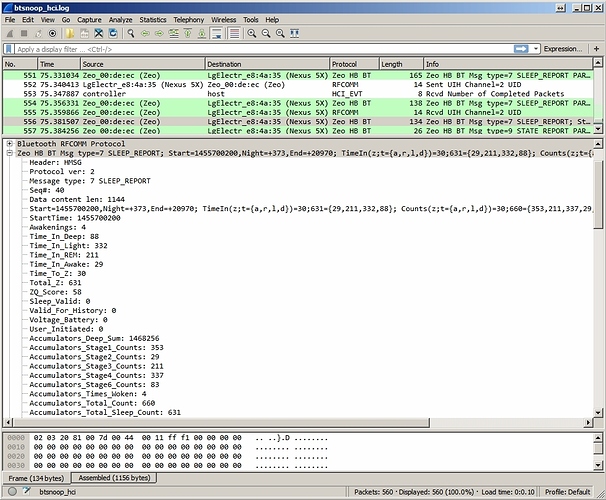Select packet 553 HCI_EVT row
The width and height of the screenshot is (606, 500).
tap(298, 94)
